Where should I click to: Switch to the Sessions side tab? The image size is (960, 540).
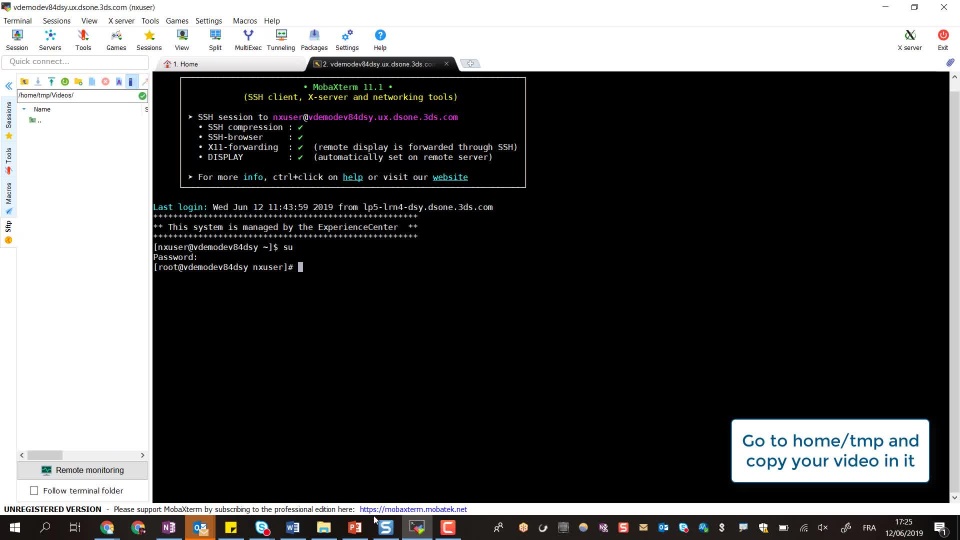click(x=9, y=120)
